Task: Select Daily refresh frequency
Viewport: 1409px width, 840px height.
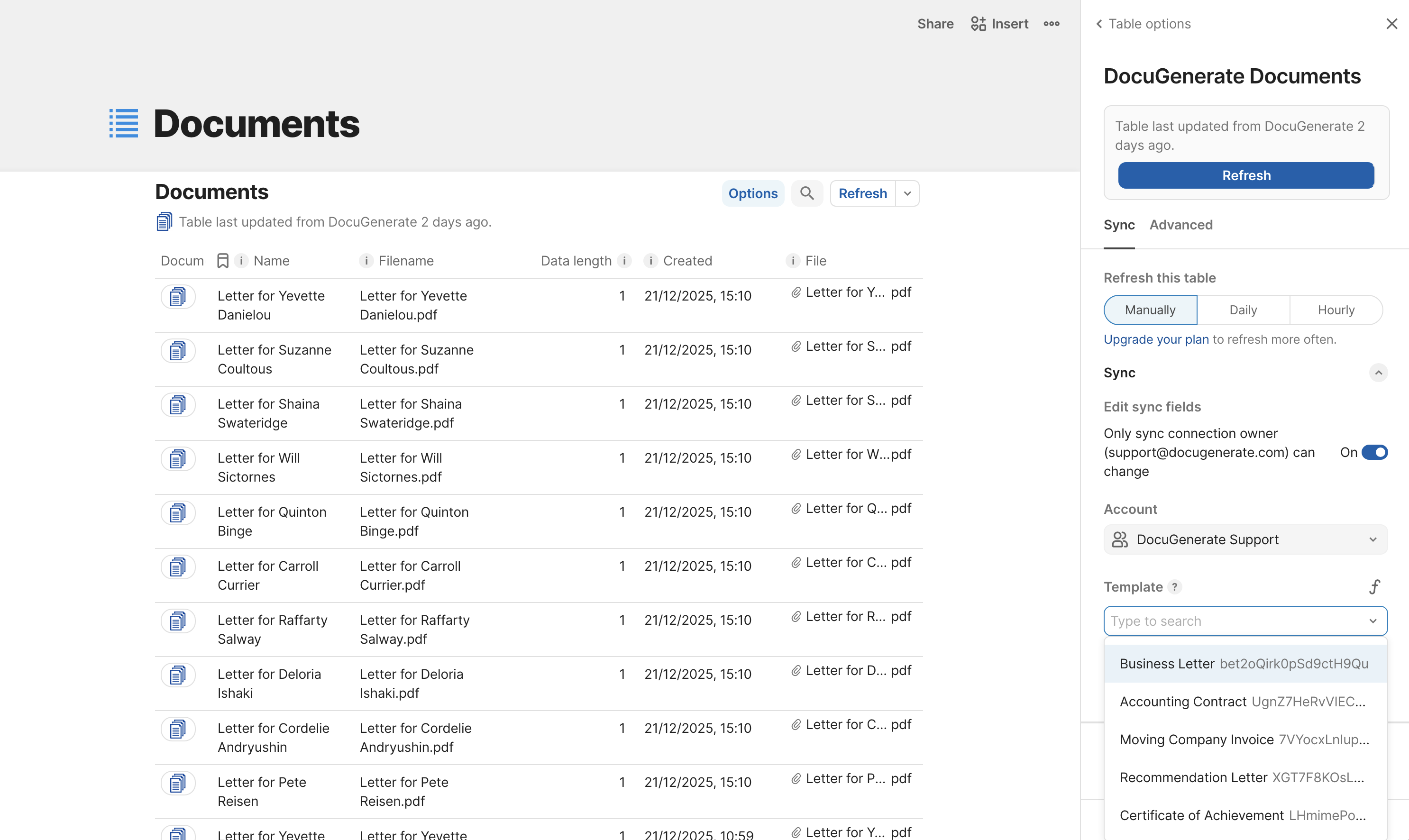Action: tap(1243, 310)
